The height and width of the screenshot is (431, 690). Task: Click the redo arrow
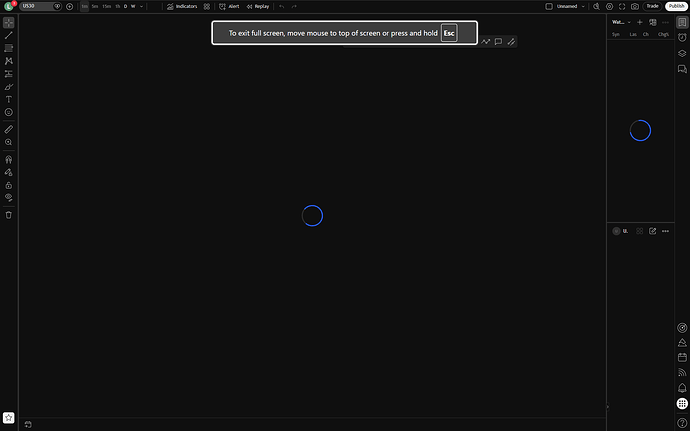click(x=294, y=6)
